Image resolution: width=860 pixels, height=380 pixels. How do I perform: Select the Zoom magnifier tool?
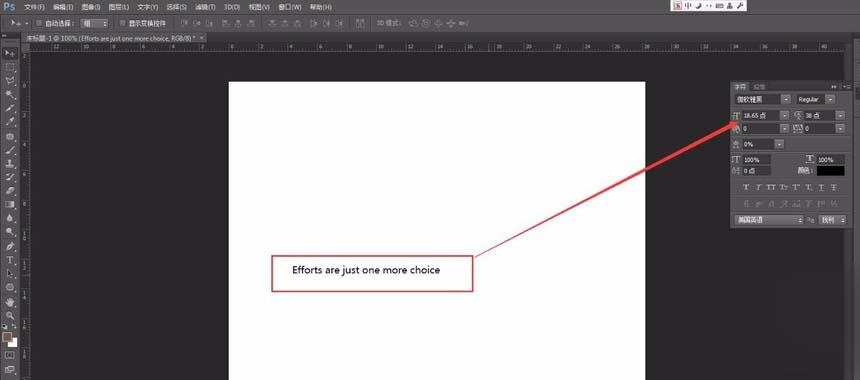[x=10, y=315]
